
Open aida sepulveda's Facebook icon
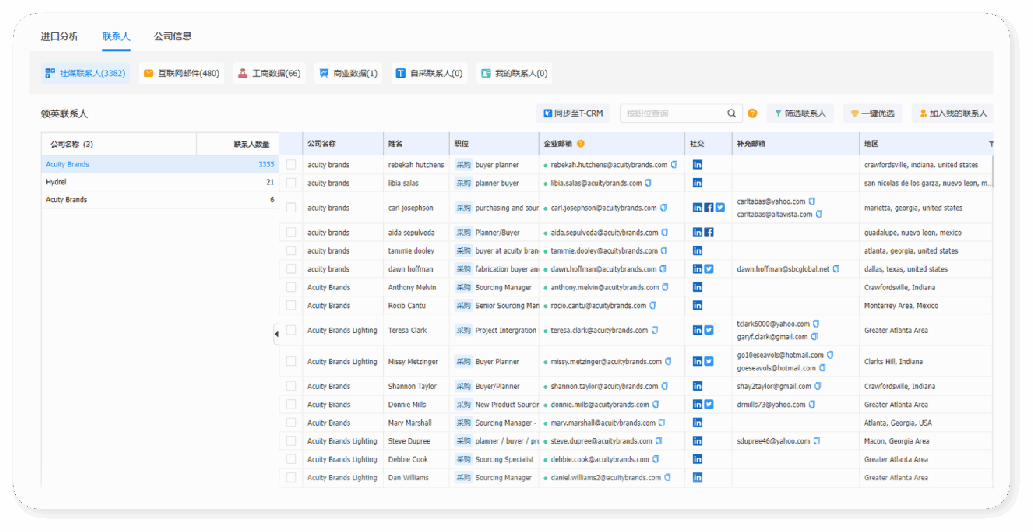[x=709, y=233]
